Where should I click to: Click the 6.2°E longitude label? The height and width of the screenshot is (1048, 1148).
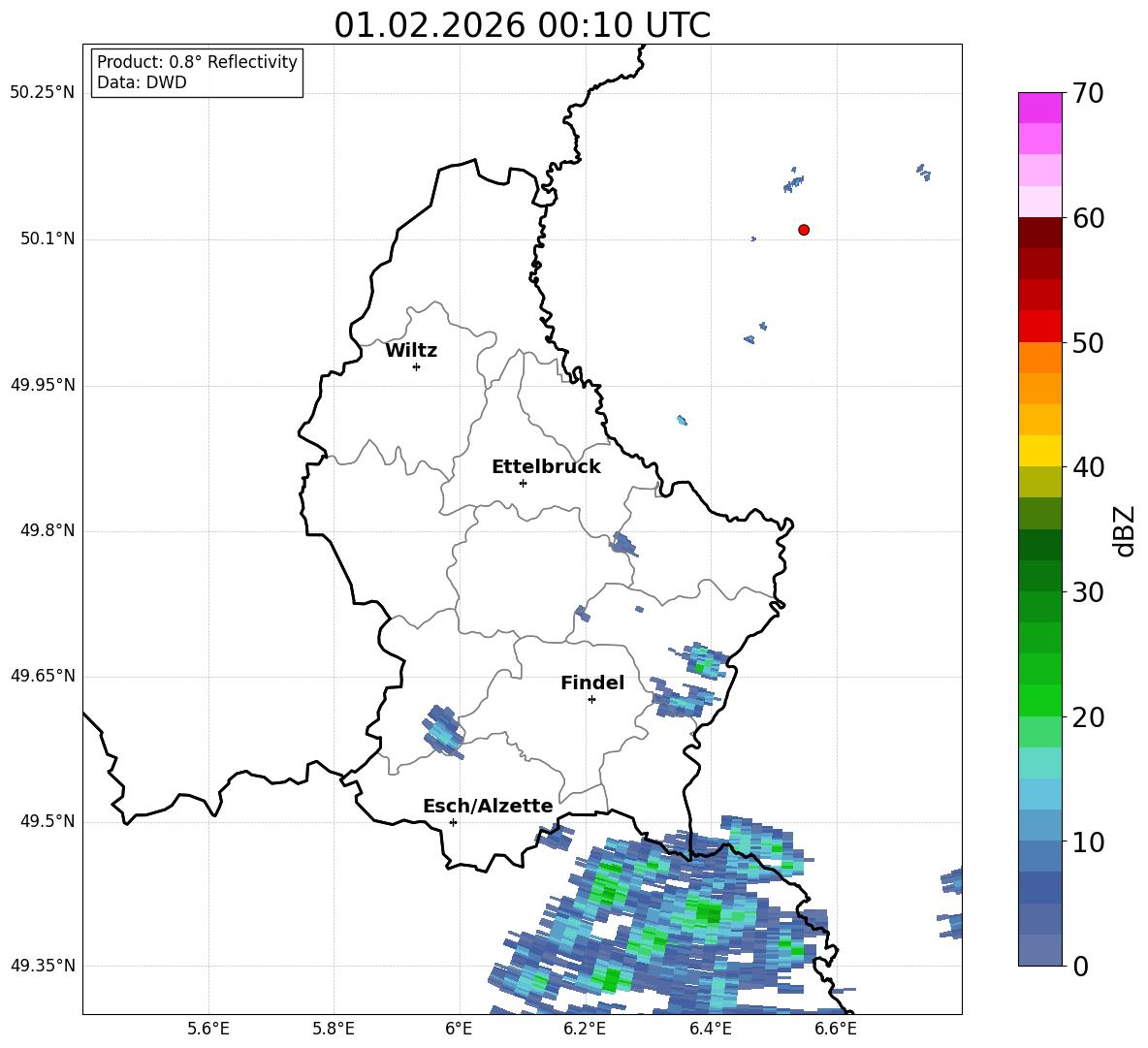click(x=585, y=1029)
